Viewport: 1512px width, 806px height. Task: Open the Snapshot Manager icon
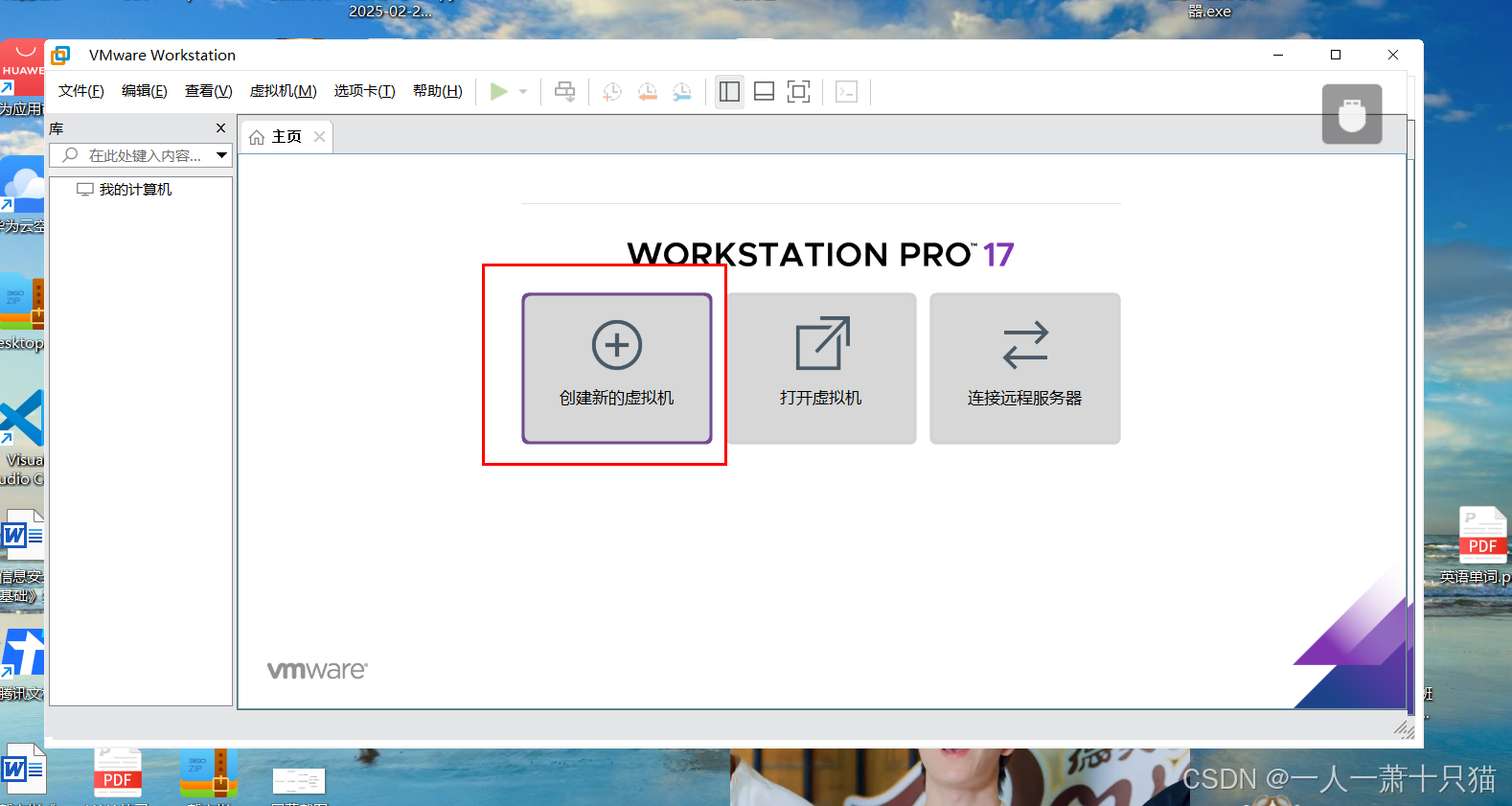tap(681, 92)
